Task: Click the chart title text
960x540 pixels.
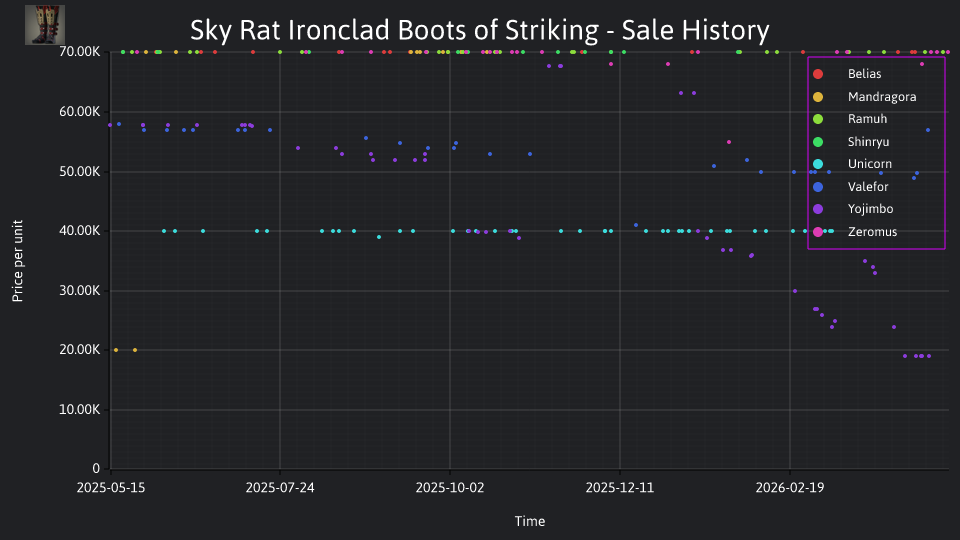Action: (479, 30)
